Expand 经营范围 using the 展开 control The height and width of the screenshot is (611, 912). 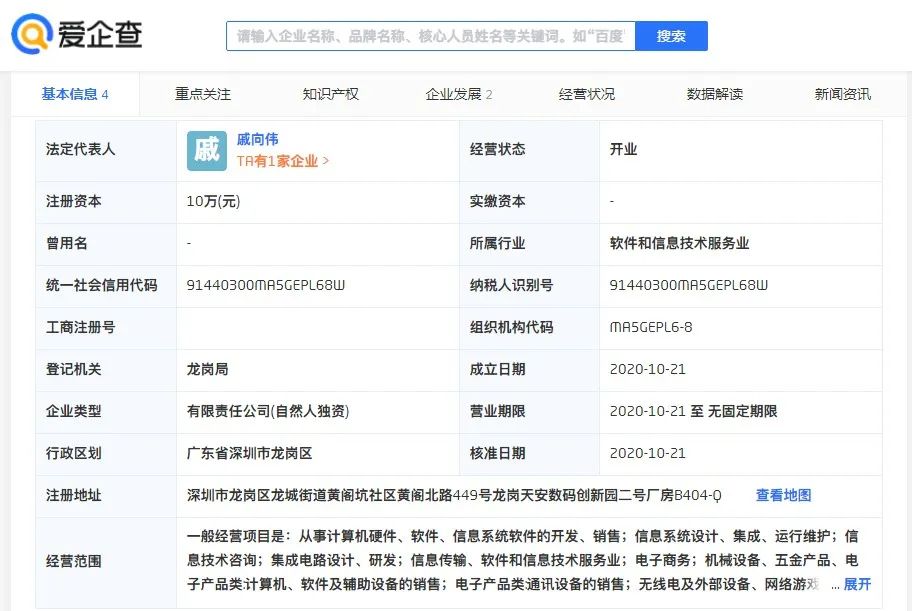(x=860, y=583)
